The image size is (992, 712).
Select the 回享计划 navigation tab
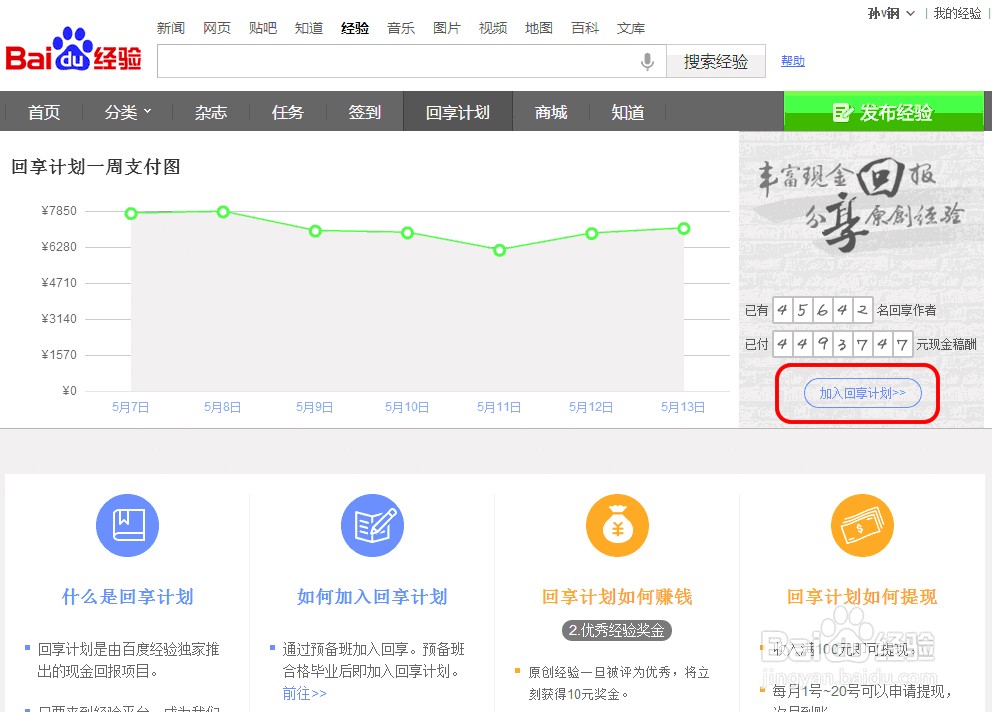point(457,112)
